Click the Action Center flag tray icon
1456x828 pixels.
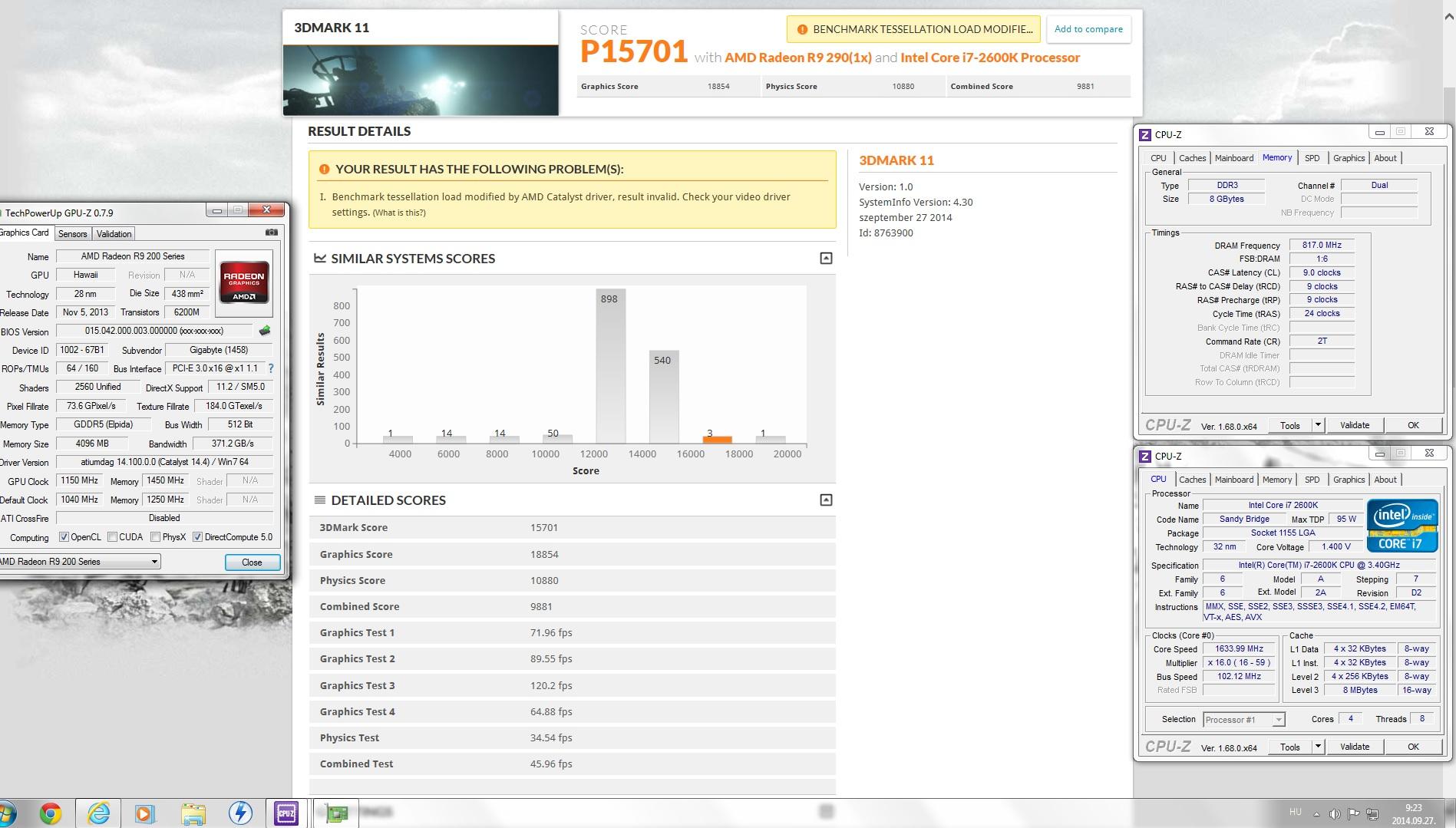(1353, 814)
